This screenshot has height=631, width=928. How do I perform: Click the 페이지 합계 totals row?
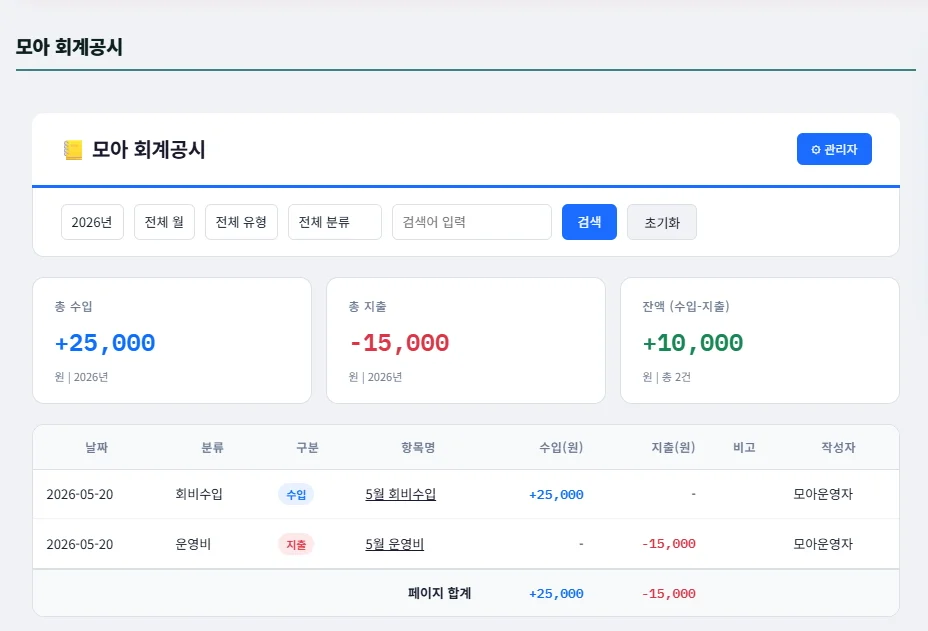click(x=466, y=593)
